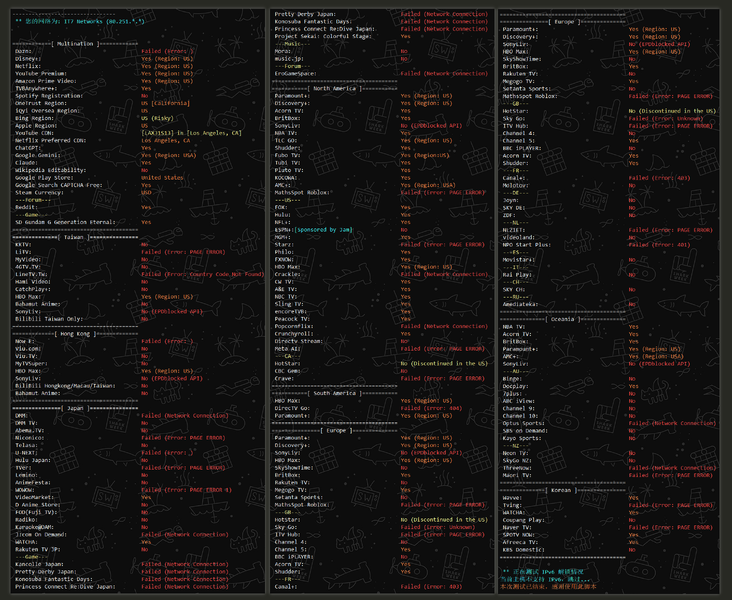This screenshot has width=732, height=600.
Task: Click the 'KKTV:' label
Action: click(23, 245)
